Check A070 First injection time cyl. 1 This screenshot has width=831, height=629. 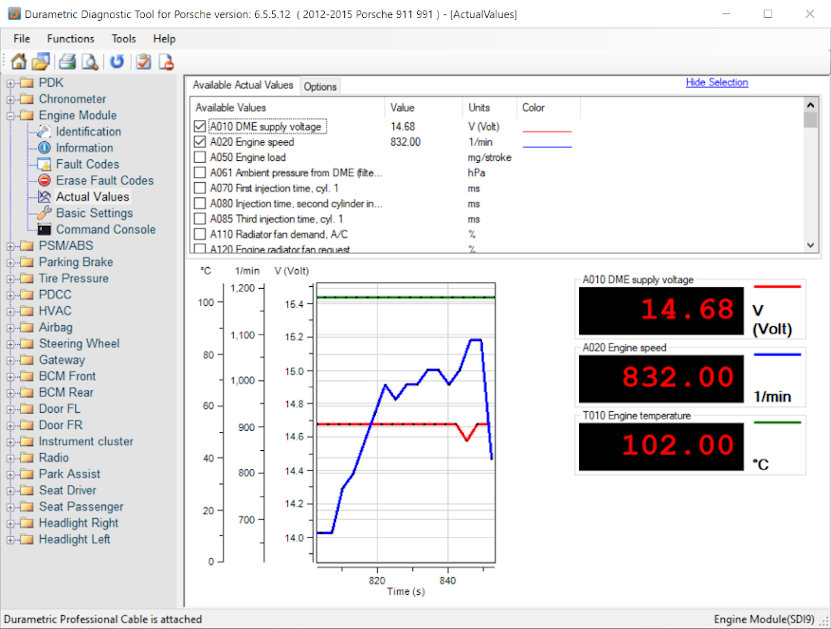[x=200, y=188]
